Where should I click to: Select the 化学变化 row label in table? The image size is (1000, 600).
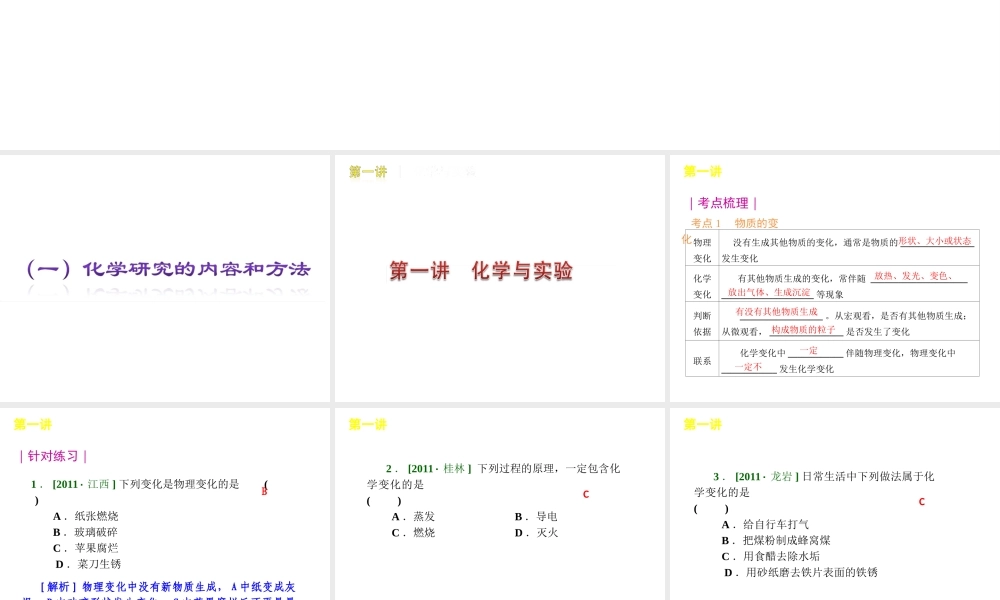702,286
